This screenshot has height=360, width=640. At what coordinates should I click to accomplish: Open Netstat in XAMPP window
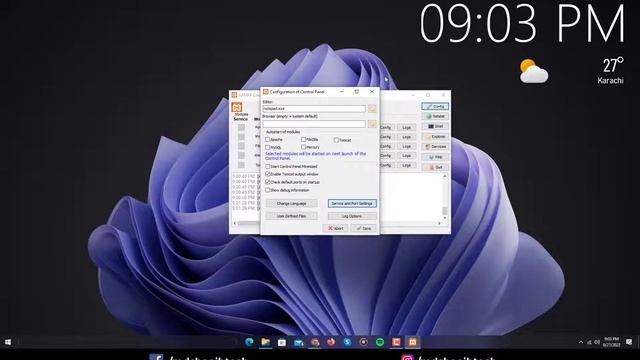[435, 116]
